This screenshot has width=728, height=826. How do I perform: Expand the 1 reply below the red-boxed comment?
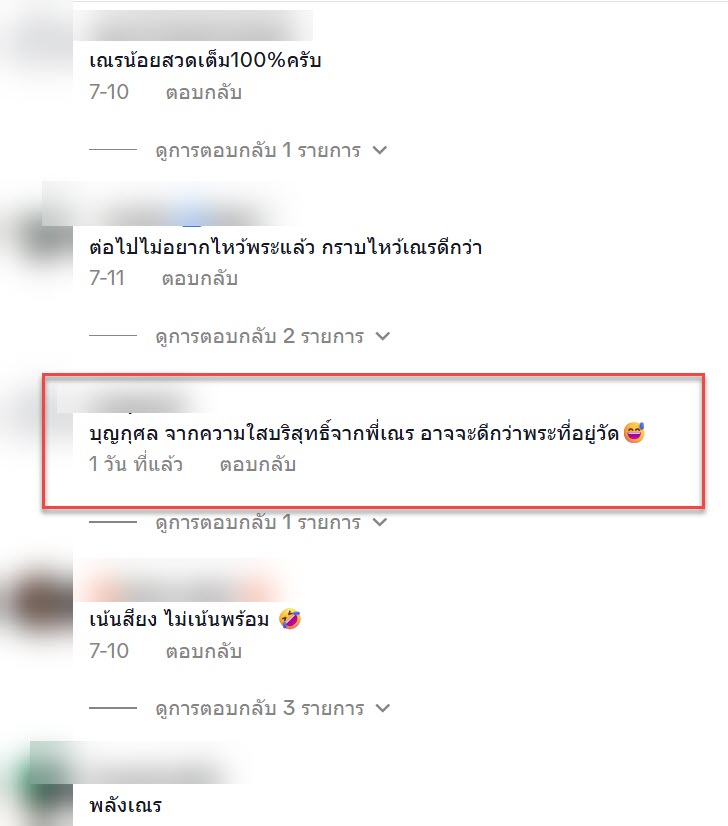click(258, 523)
